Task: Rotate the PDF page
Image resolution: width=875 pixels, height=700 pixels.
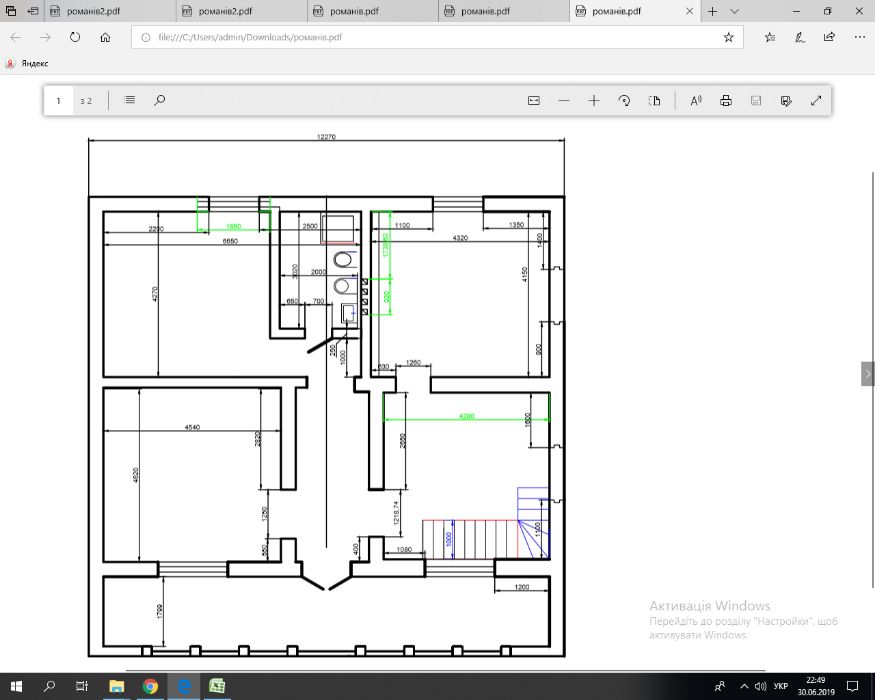Action: pyautogui.click(x=624, y=100)
